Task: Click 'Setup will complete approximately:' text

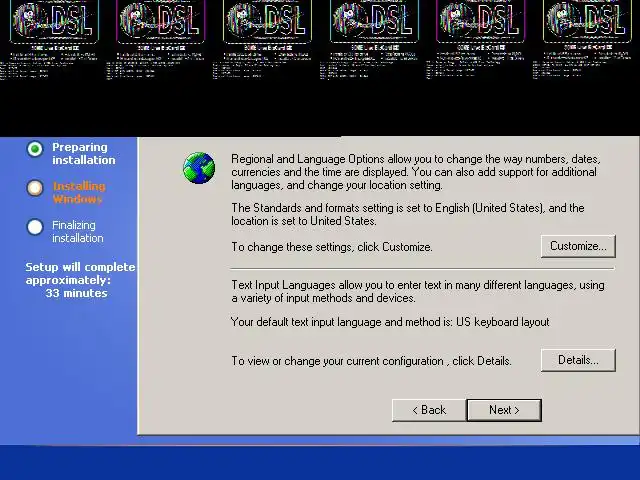Action: click(x=80, y=273)
